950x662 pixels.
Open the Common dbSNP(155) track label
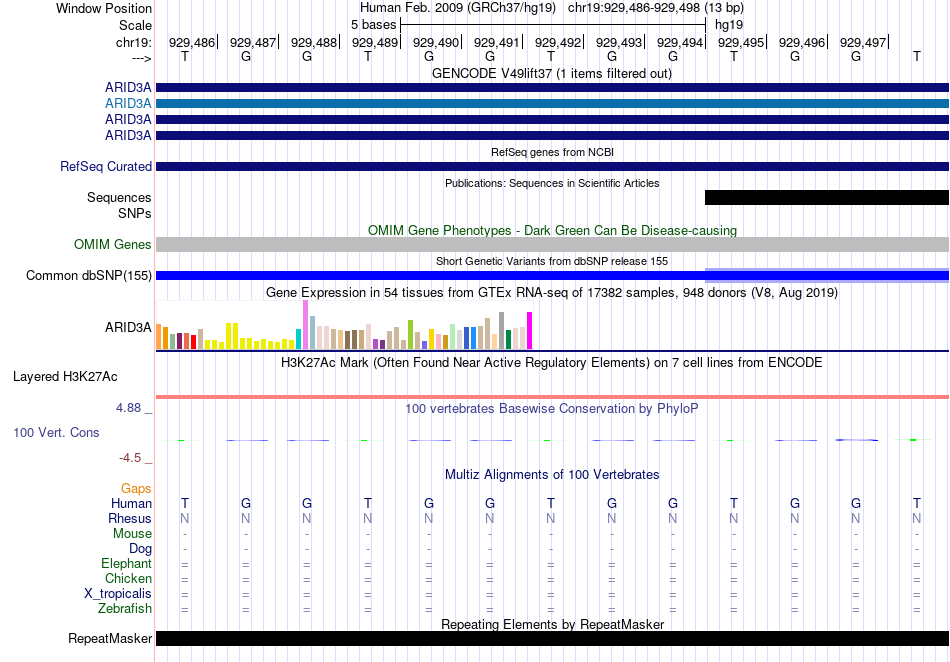point(89,276)
